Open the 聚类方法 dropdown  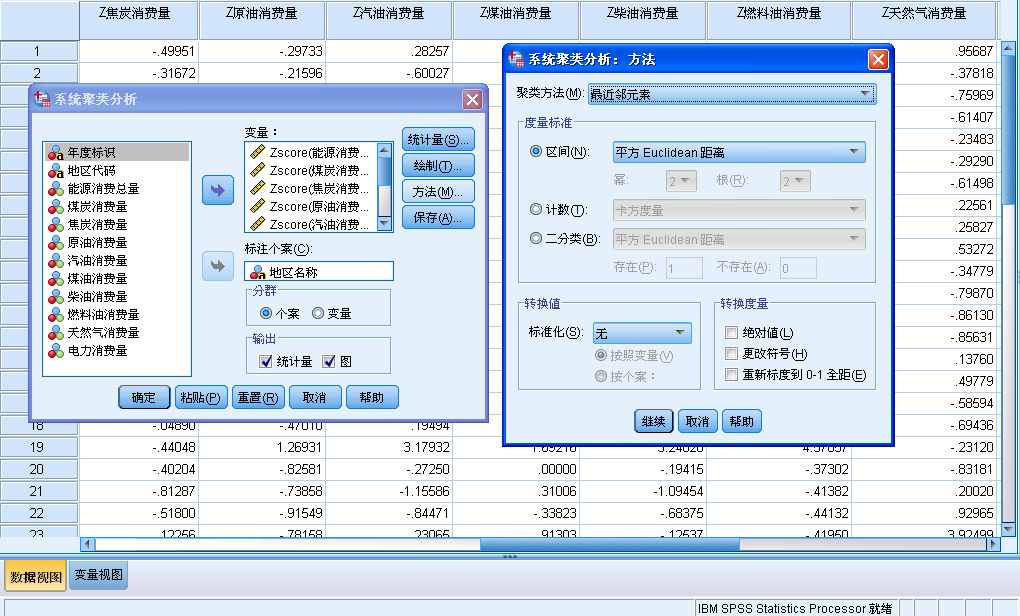[x=732, y=94]
